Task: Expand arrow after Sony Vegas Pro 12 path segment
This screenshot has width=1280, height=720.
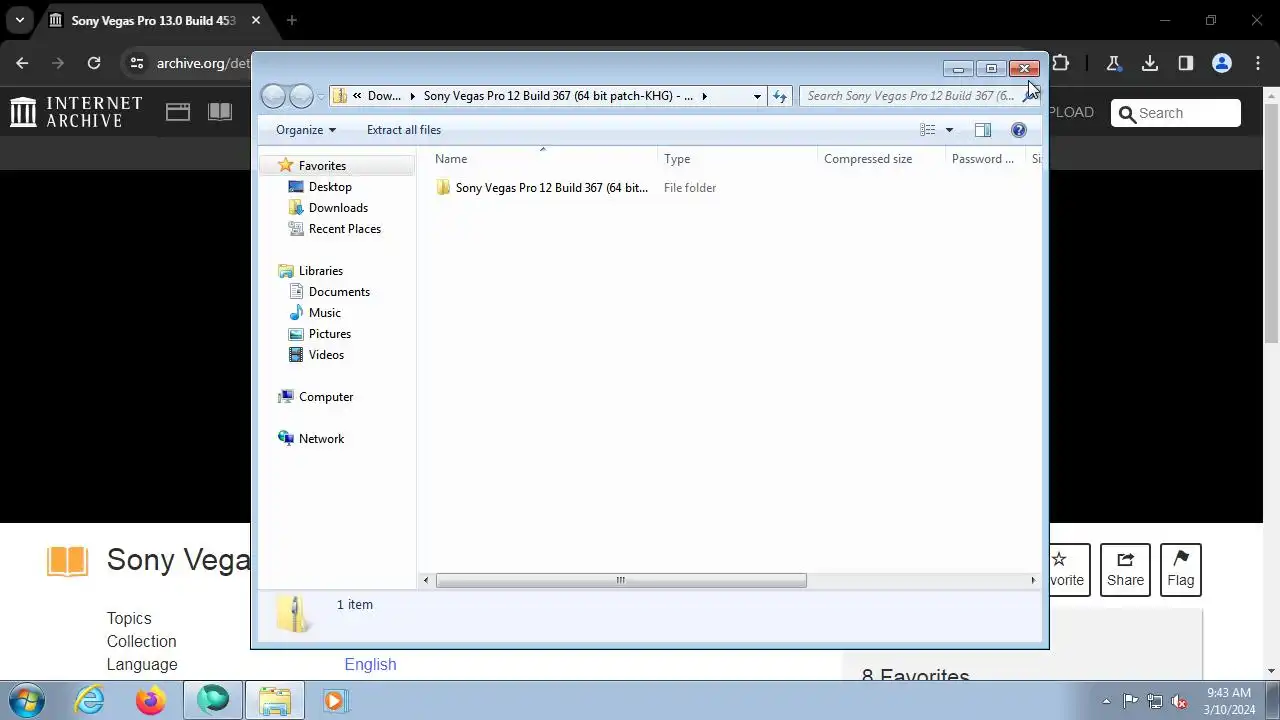Action: [x=704, y=96]
